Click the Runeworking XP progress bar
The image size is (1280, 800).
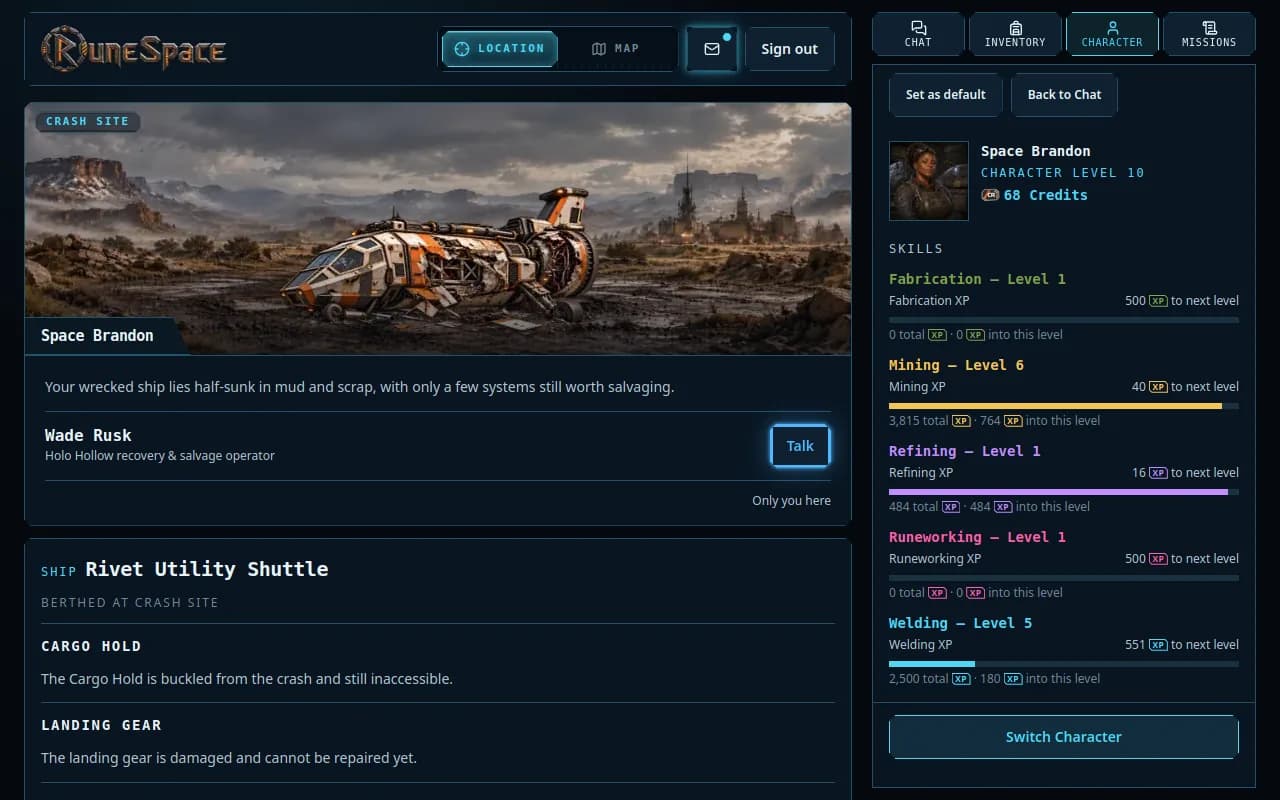click(x=1064, y=578)
